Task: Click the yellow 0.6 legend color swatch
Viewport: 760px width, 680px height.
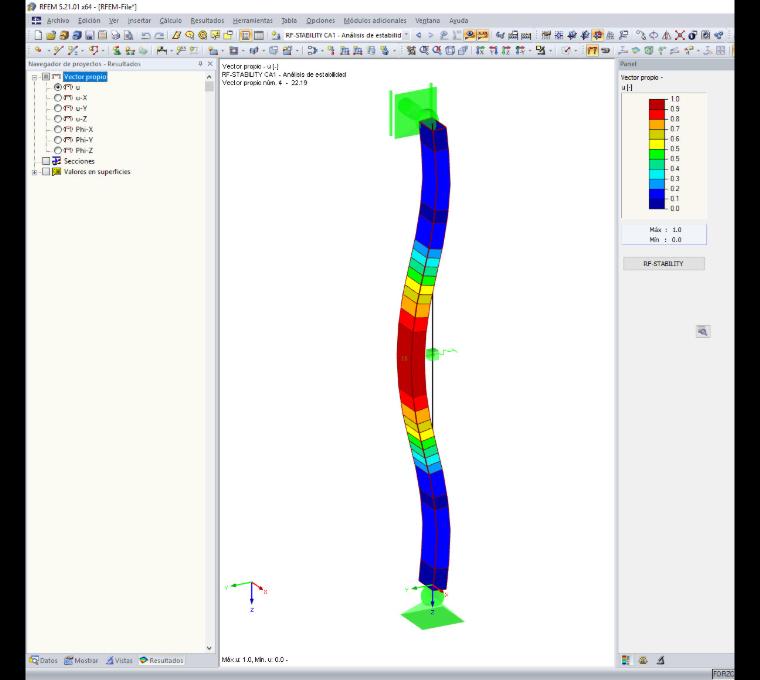Action: point(657,144)
